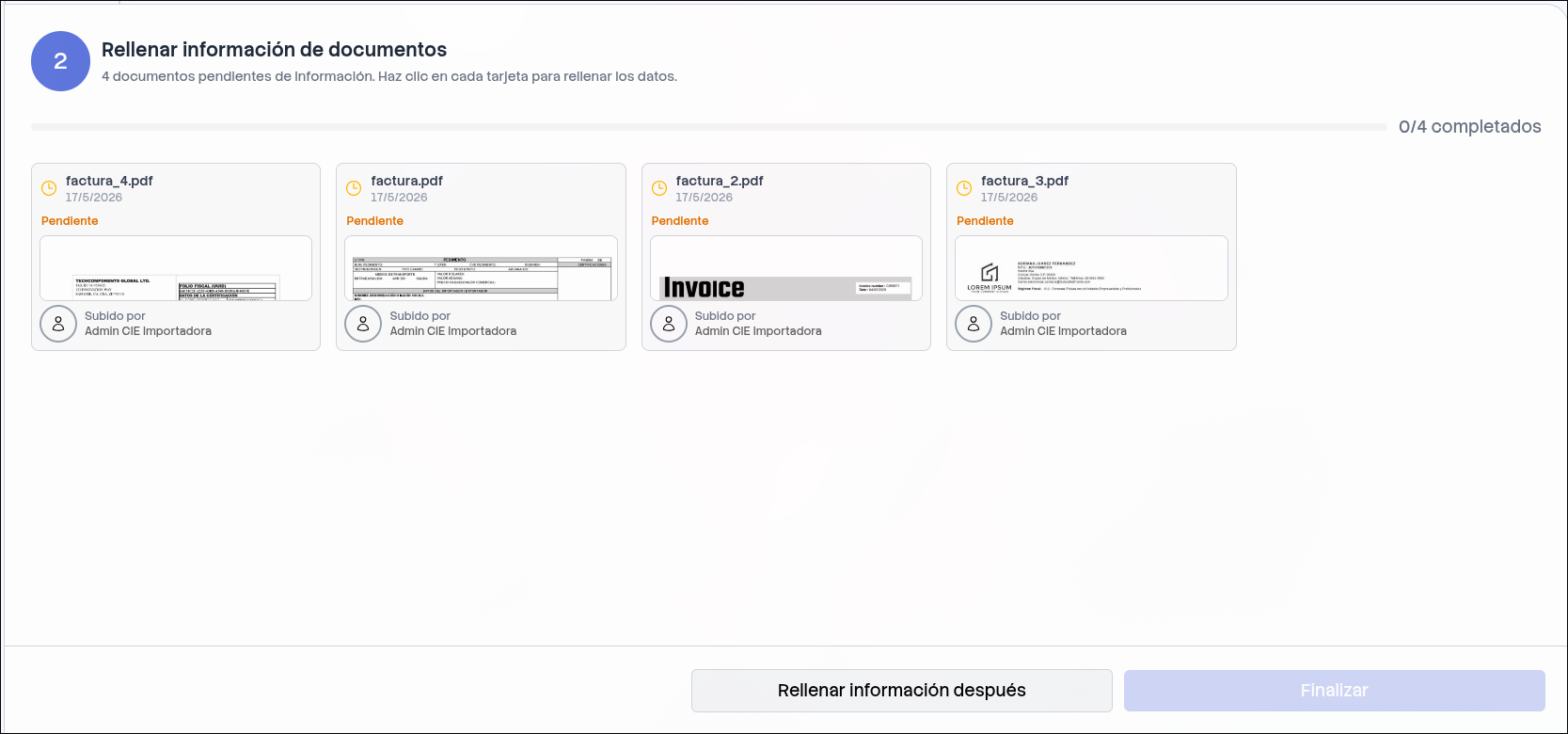Select the factura_3.pdf file name
The width and height of the screenshot is (1568, 734).
(x=1024, y=181)
